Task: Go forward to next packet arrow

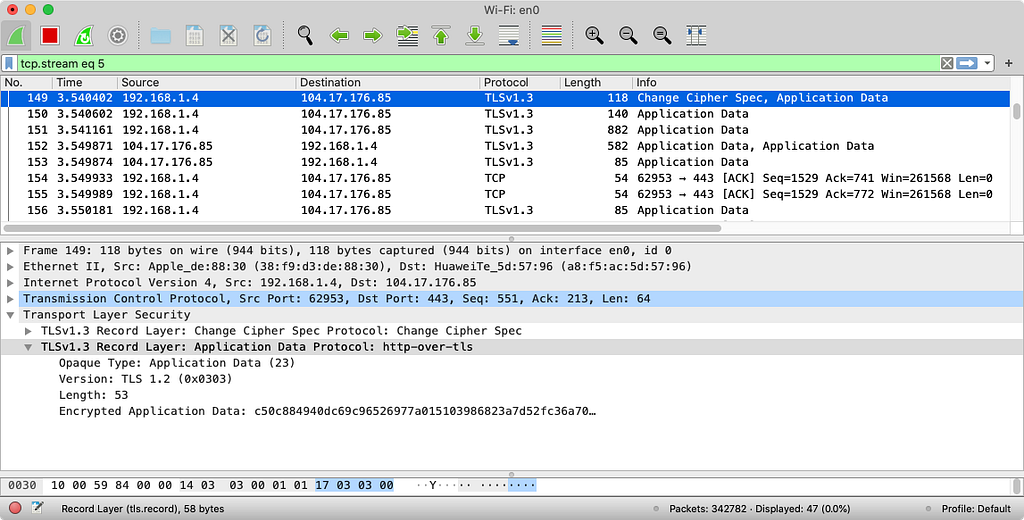Action: [373, 35]
